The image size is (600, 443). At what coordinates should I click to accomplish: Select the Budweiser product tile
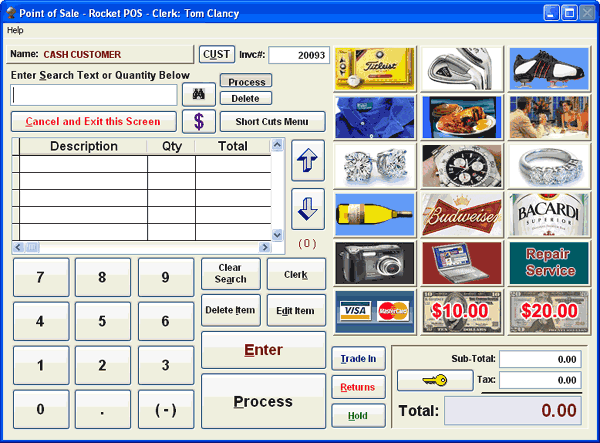(462, 215)
